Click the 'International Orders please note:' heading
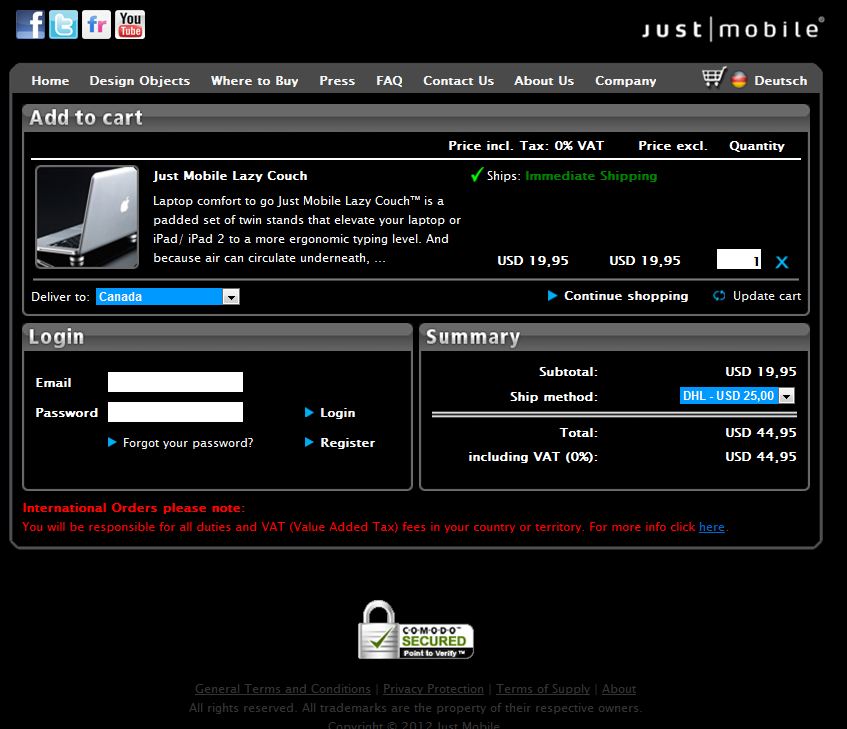The image size is (847, 729). pos(133,508)
